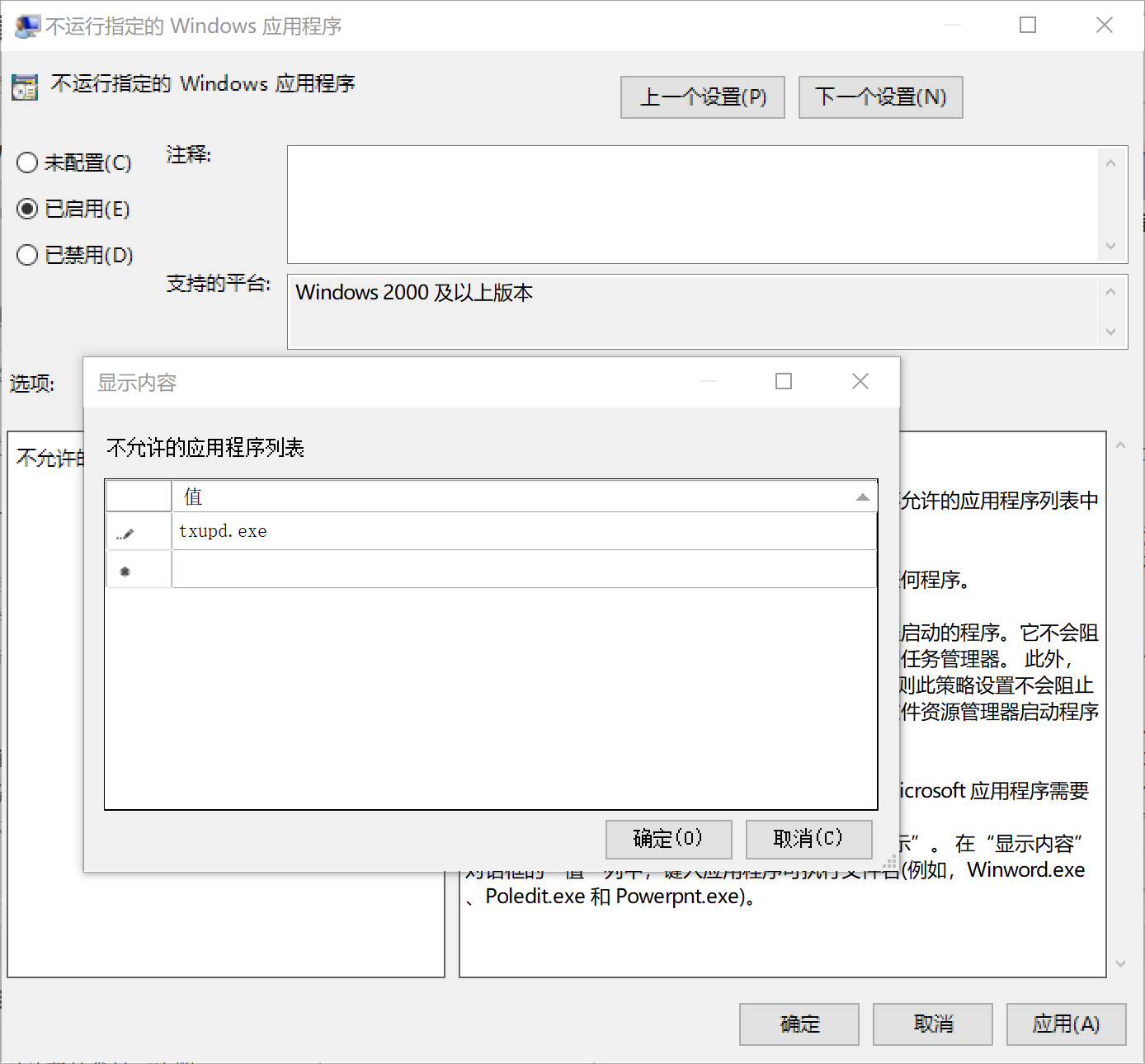Image resolution: width=1145 pixels, height=1064 pixels.
Task: Click the title bar application icon
Action: click(26, 26)
